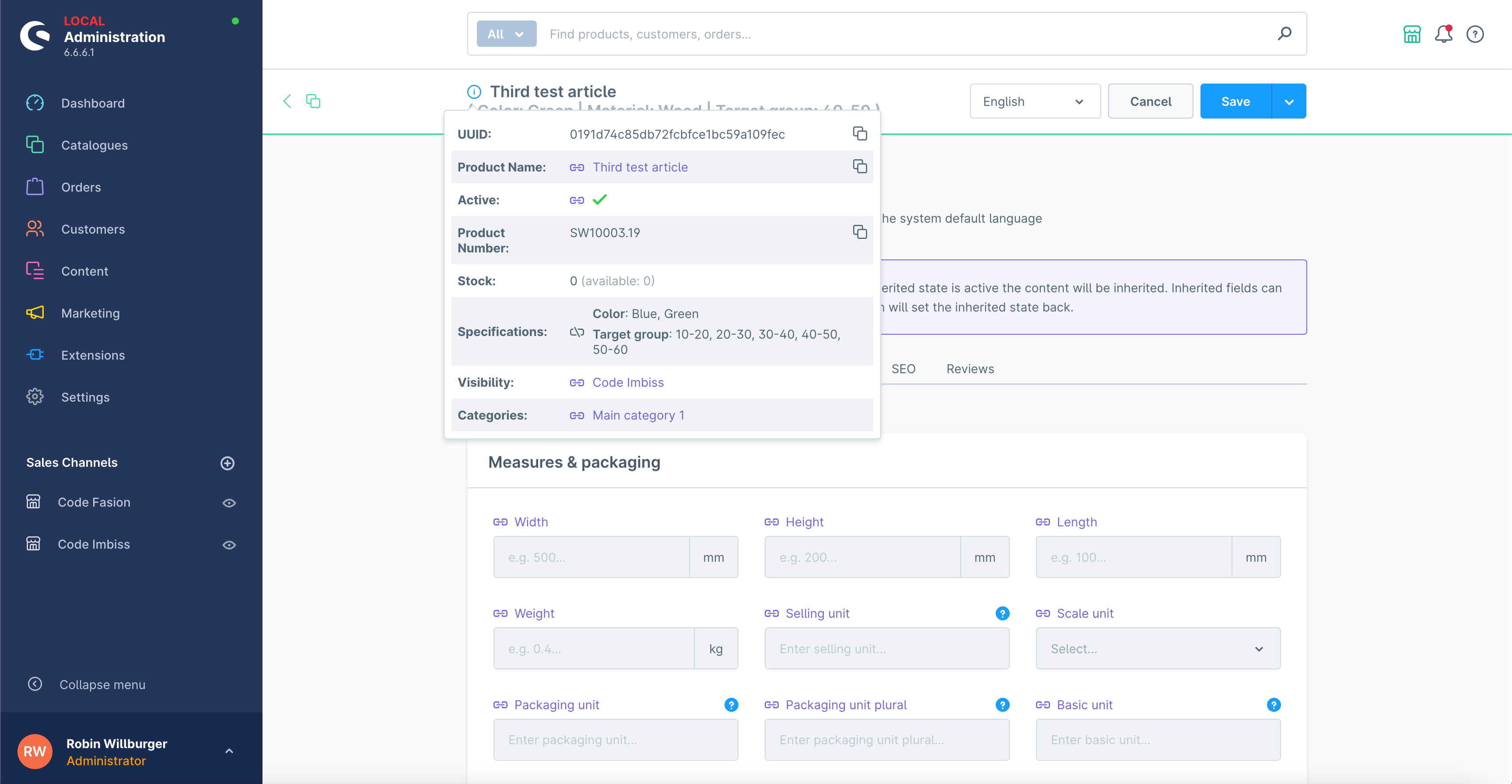Screen dimensions: 1512x784
Task: Click the Height input field
Action: click(863, 557)
